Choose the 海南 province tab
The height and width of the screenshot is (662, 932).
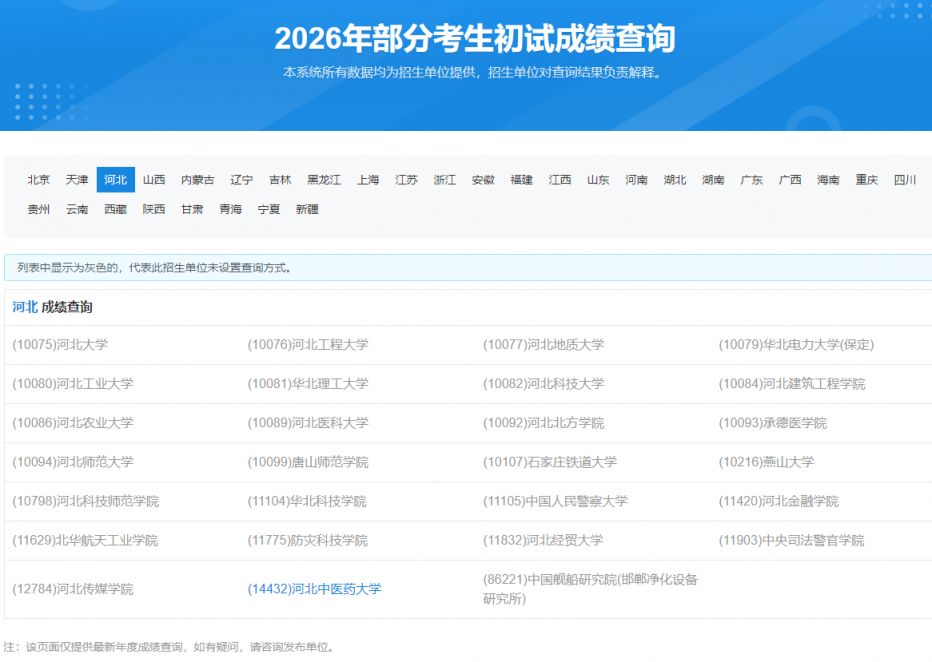pos(828,179)
